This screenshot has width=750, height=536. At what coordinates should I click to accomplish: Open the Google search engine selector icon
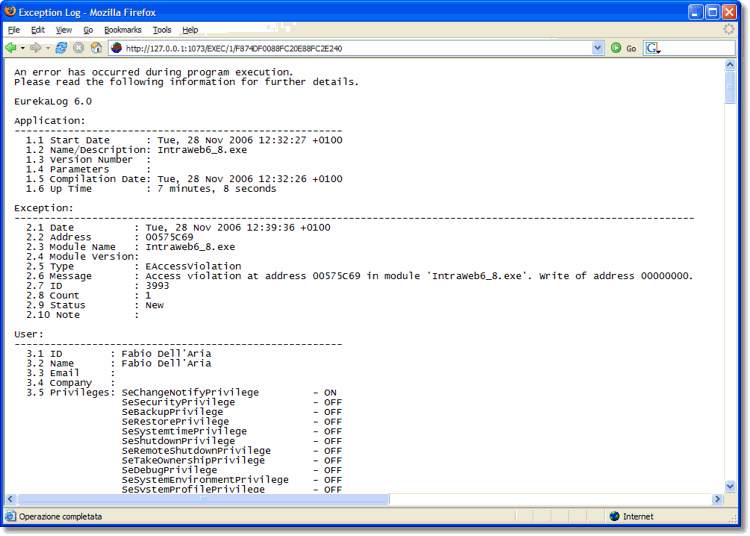[x=653, y=48]
